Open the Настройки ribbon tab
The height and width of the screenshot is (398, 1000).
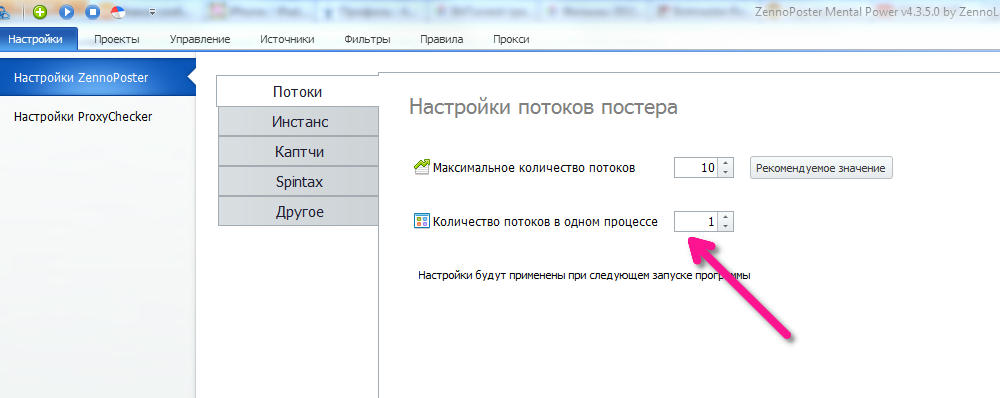[39, 39]
